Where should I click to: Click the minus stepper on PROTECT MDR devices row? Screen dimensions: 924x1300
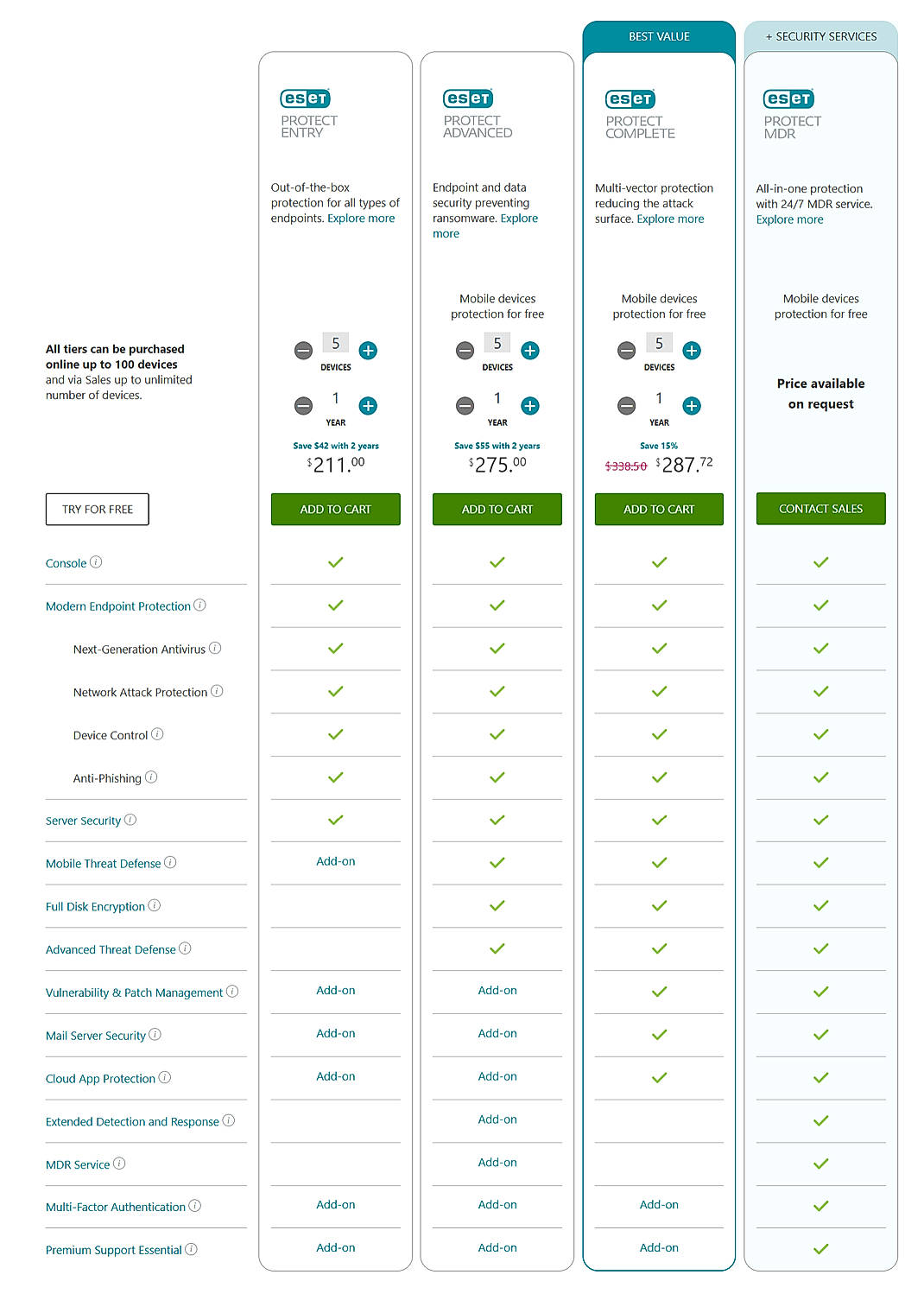point(788,351)
